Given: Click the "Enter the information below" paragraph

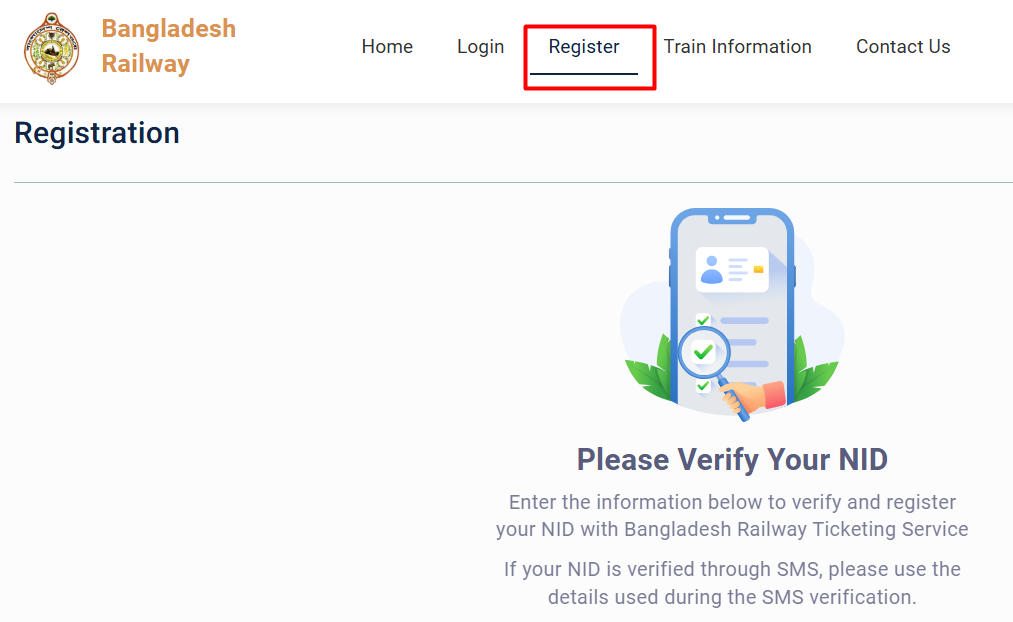Looking at the screenshot, I should [x=732, y=515].
